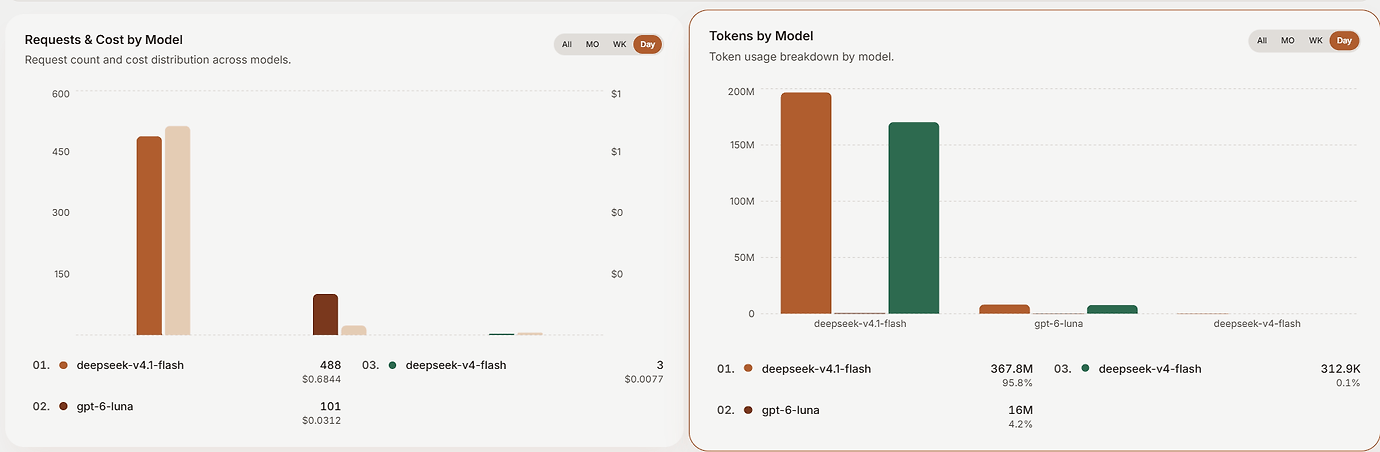Image resolution: width=1380 pixels, height=452 pixels.
Task: Click gpt-6-luna brown legend dot in Requests panel
Action: [x=64, y=406]
